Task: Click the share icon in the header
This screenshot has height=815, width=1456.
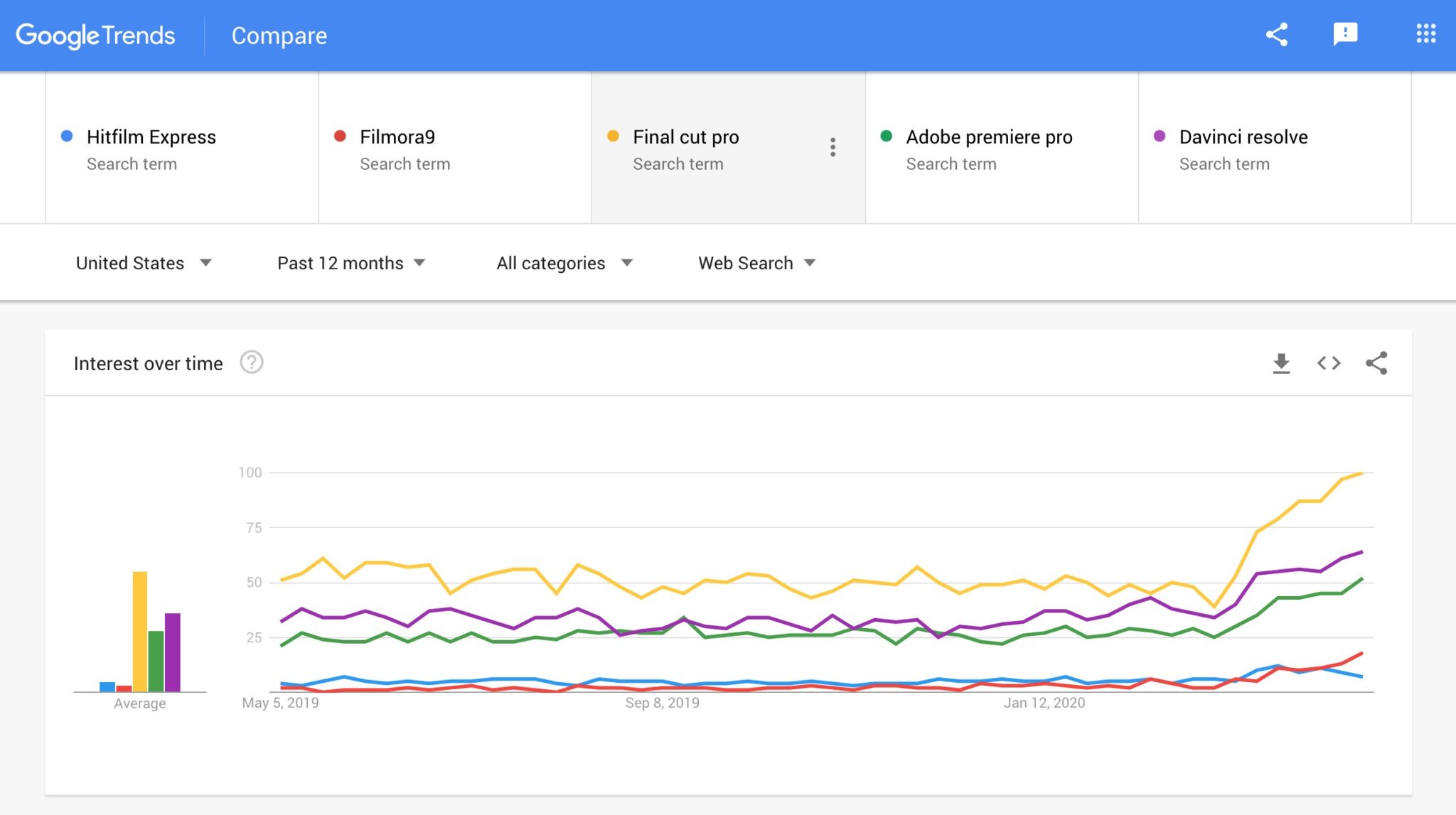Action: (x=1277, y=35)
